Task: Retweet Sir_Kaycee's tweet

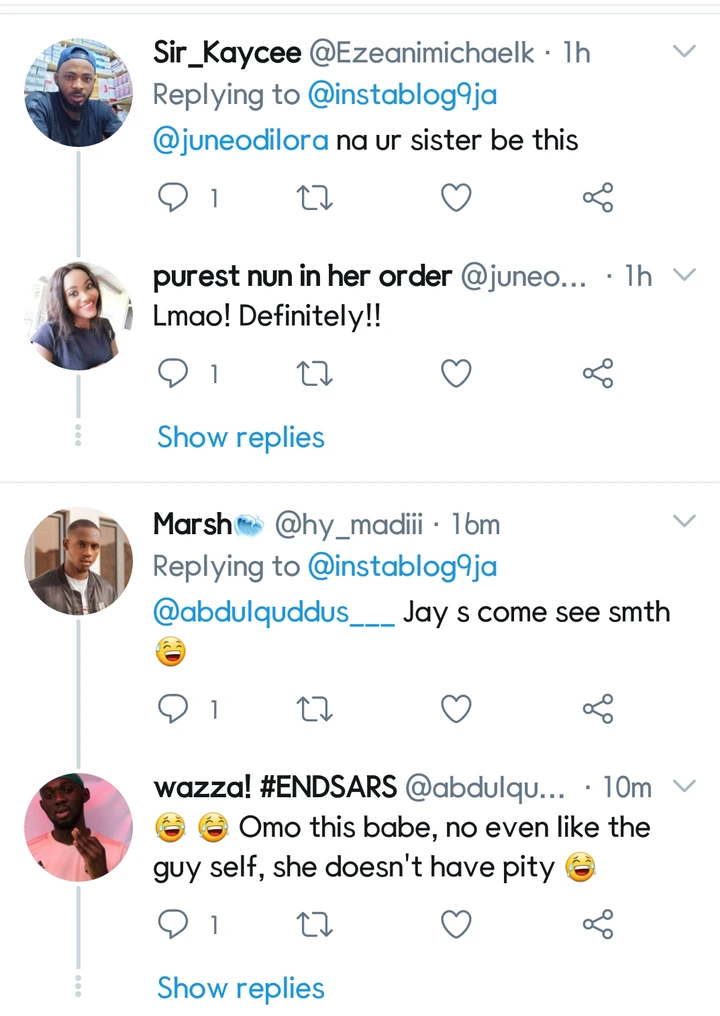Action: point(316,199)
